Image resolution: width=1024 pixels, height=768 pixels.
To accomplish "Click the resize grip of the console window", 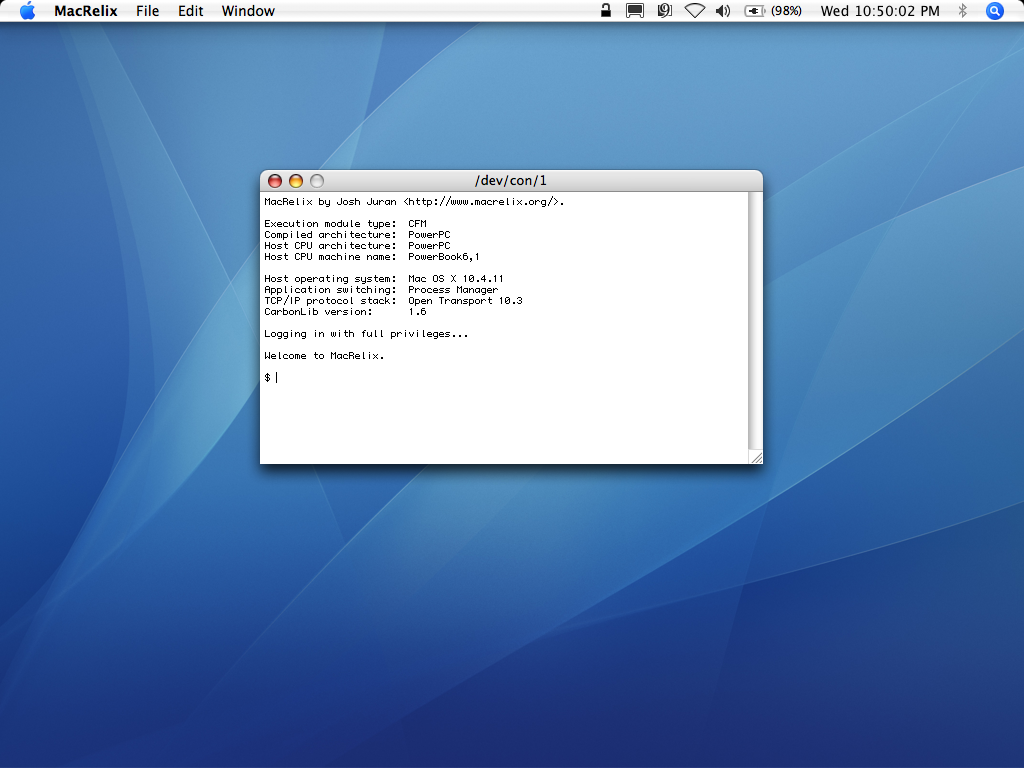I will click(x=756, y=458).
